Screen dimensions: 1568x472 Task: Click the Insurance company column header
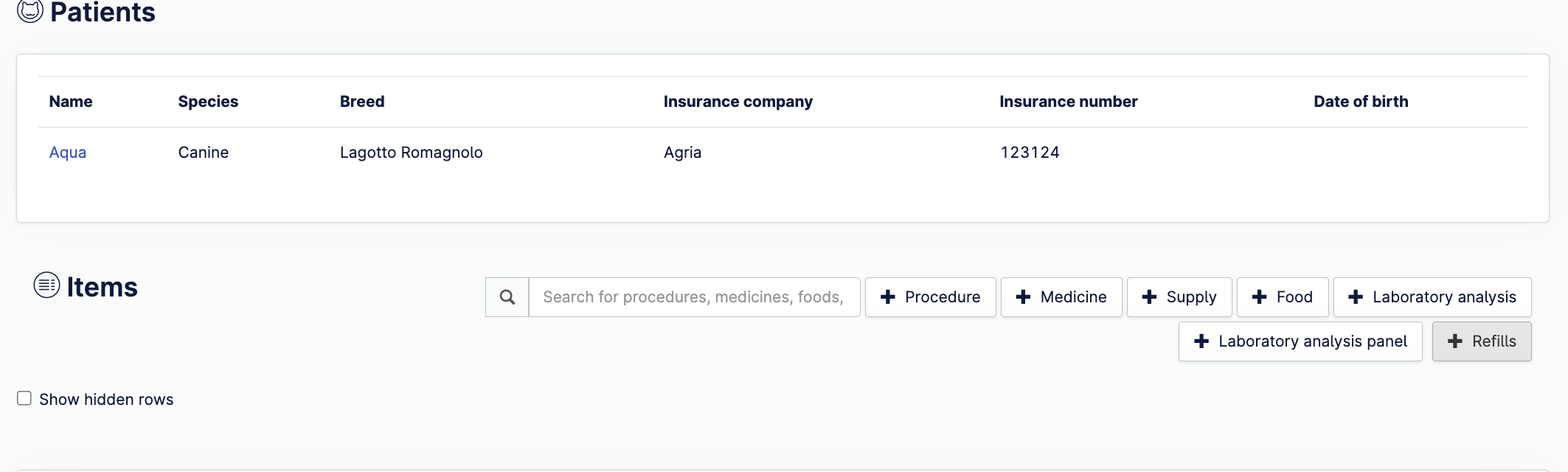[x=738, y=102]
